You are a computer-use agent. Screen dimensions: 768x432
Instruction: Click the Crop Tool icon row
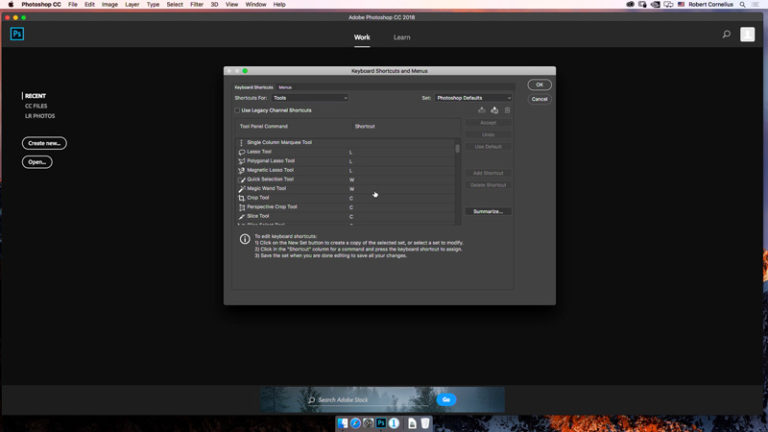(242, 198)
